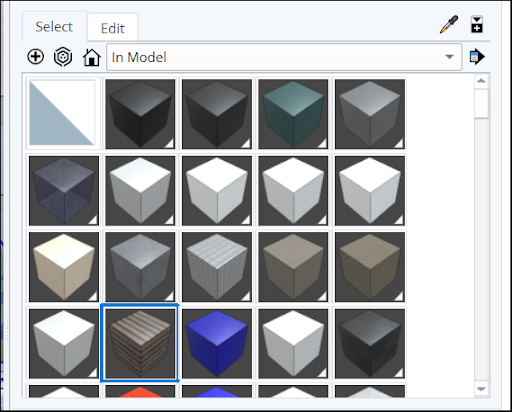The width and height of the screenshot is (512, 412).
Task: Open the In Model library dropdown
Action: click(284, 57)
